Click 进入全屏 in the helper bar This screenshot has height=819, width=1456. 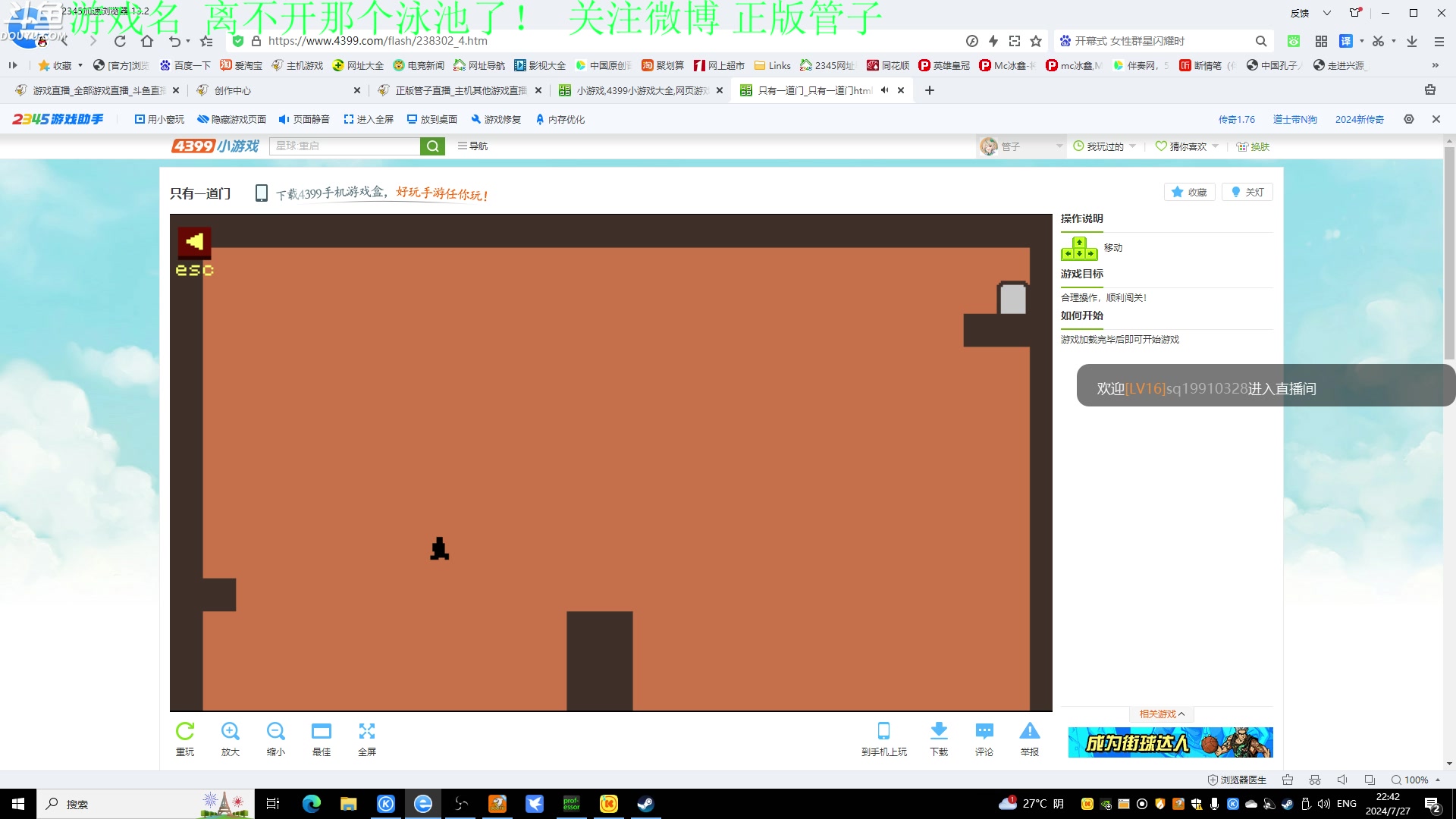coord(369,119)
